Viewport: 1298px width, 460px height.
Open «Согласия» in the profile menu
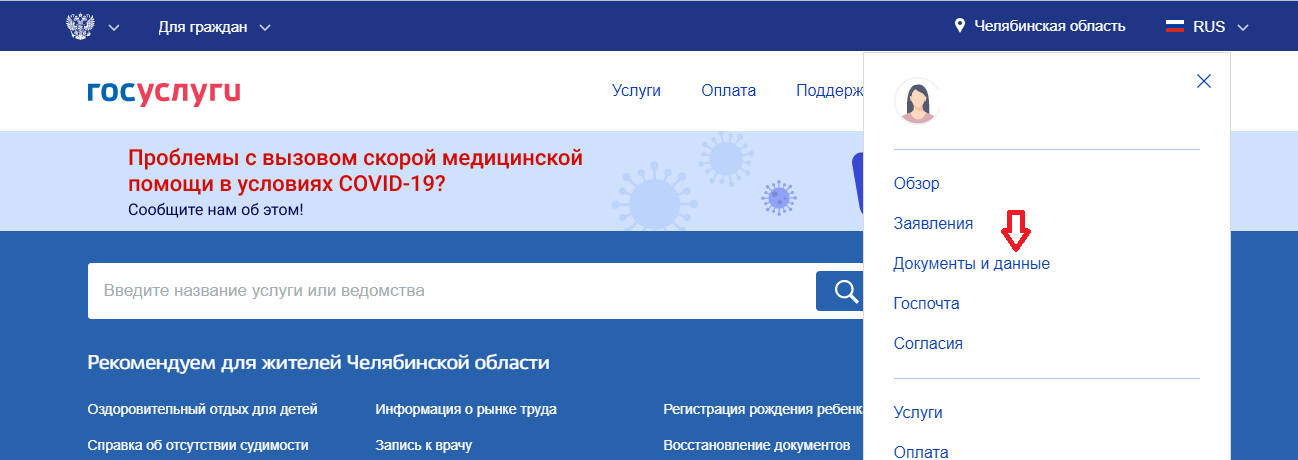coord(928,343)
